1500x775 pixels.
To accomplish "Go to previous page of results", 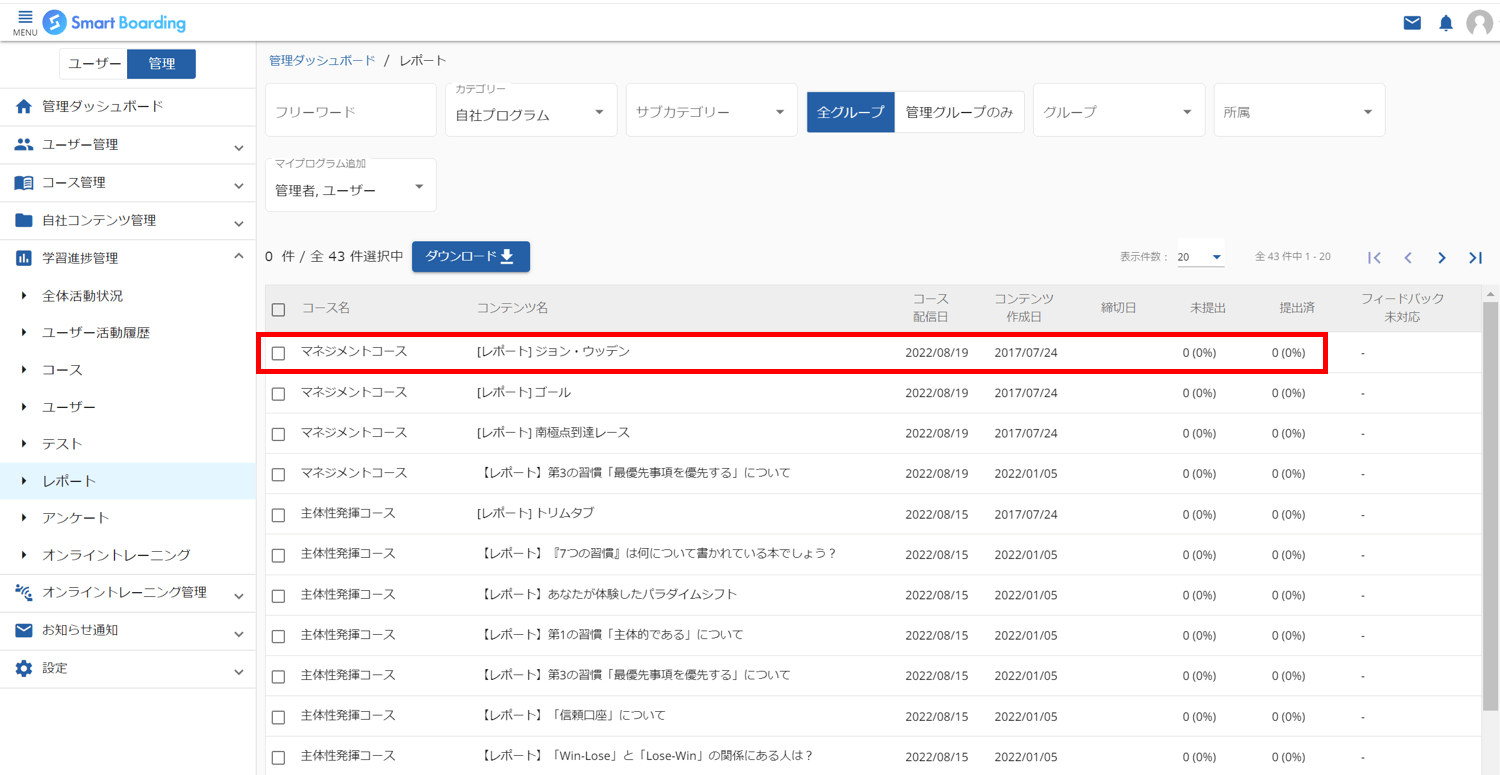I will [x=1408, y=258].
